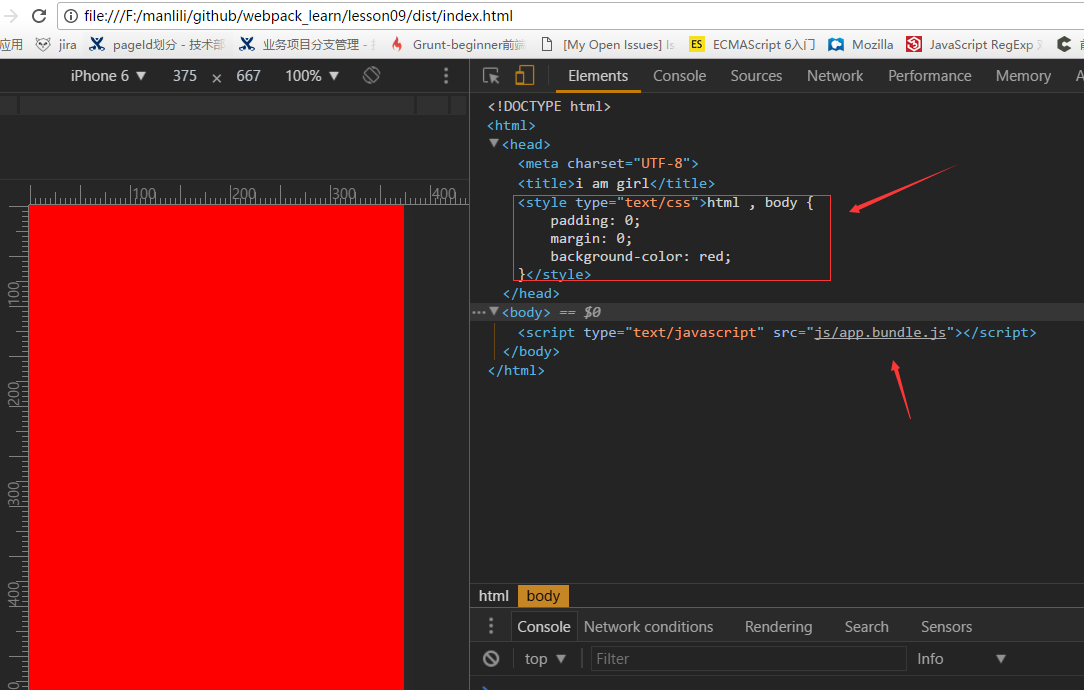
Task: Collapse the body element node
Action: coord(494,311)
